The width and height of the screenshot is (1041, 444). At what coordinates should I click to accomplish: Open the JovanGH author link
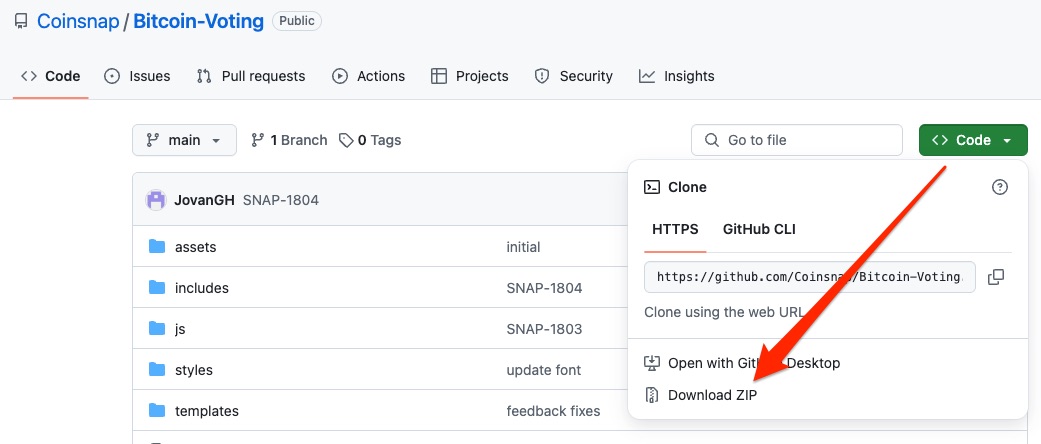coord(204,200)
